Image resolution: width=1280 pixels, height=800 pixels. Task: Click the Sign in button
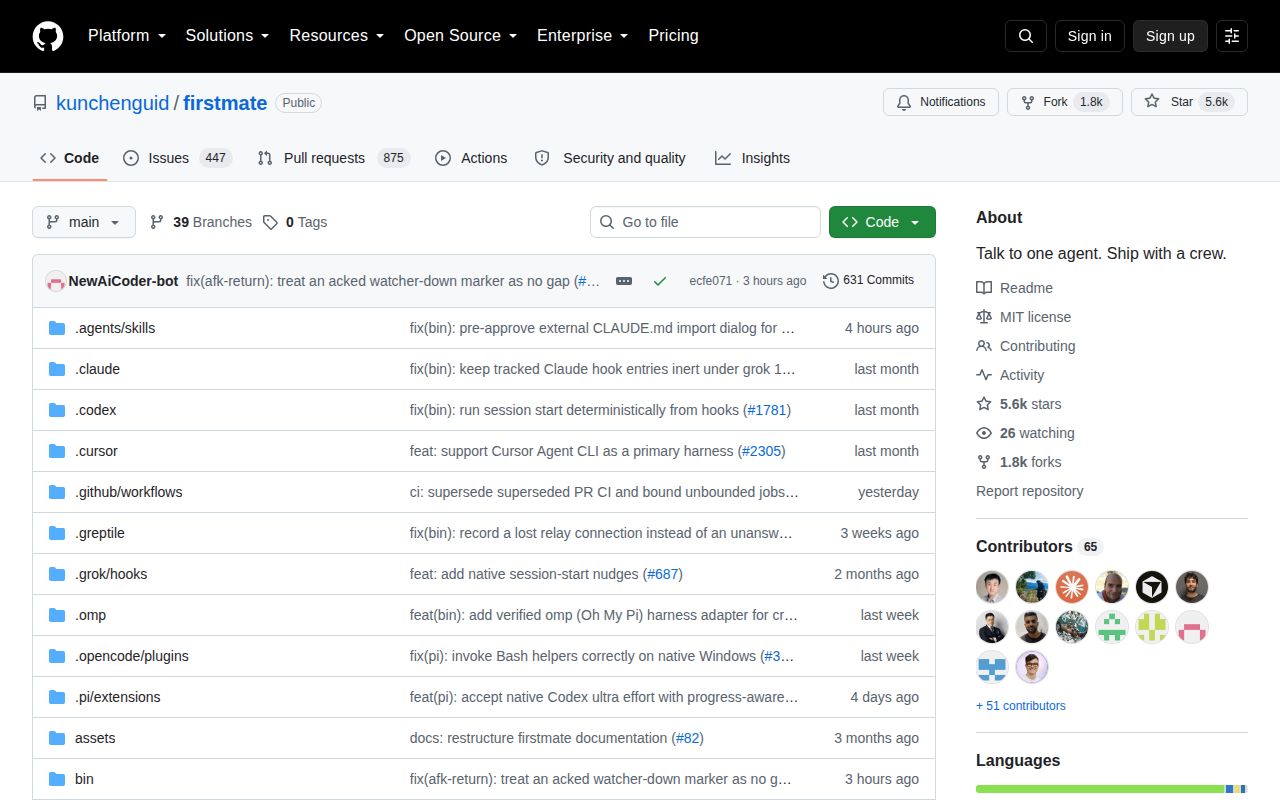(x=1089, y=36)
